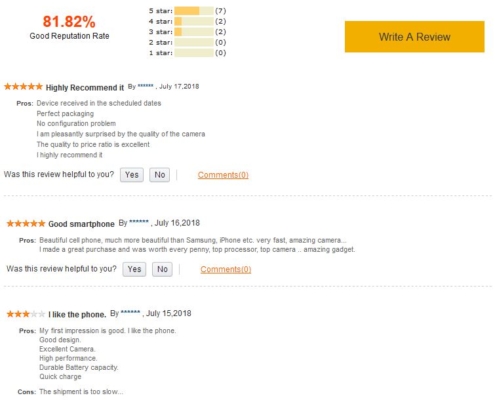Click the five-star icons of Highly Recommend it review

tap(23, 87)
